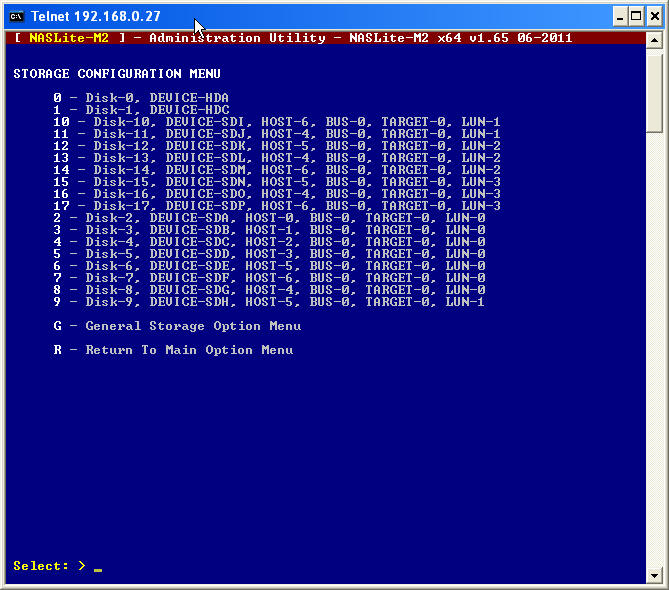Click the scrollbar up arrow
The height and width of the screenshot is (590, 669).
[x=654, y=40]
